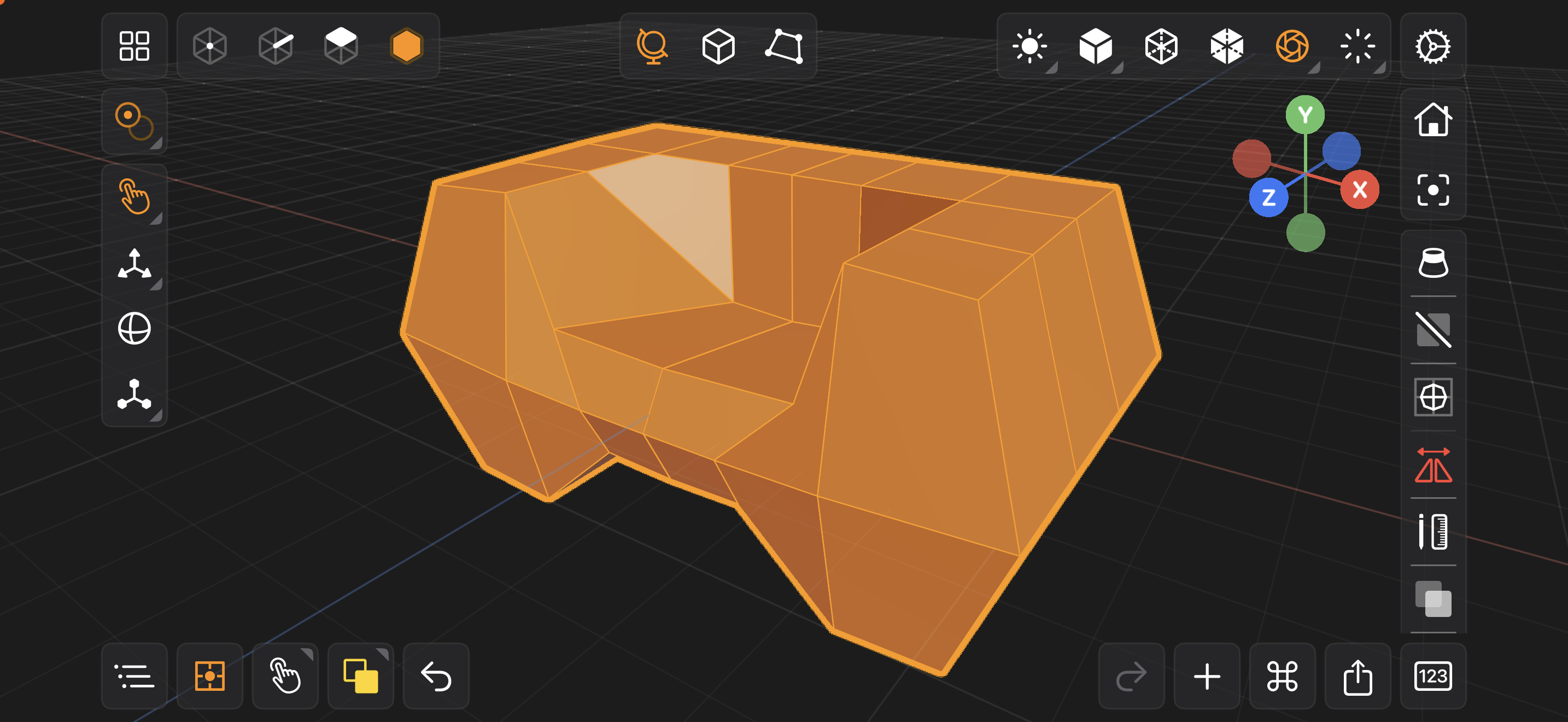Snap view to negative Z dark blue dot
Image resolution: width=1568 pixels, height=722 pixels.
pos(1341,151)
